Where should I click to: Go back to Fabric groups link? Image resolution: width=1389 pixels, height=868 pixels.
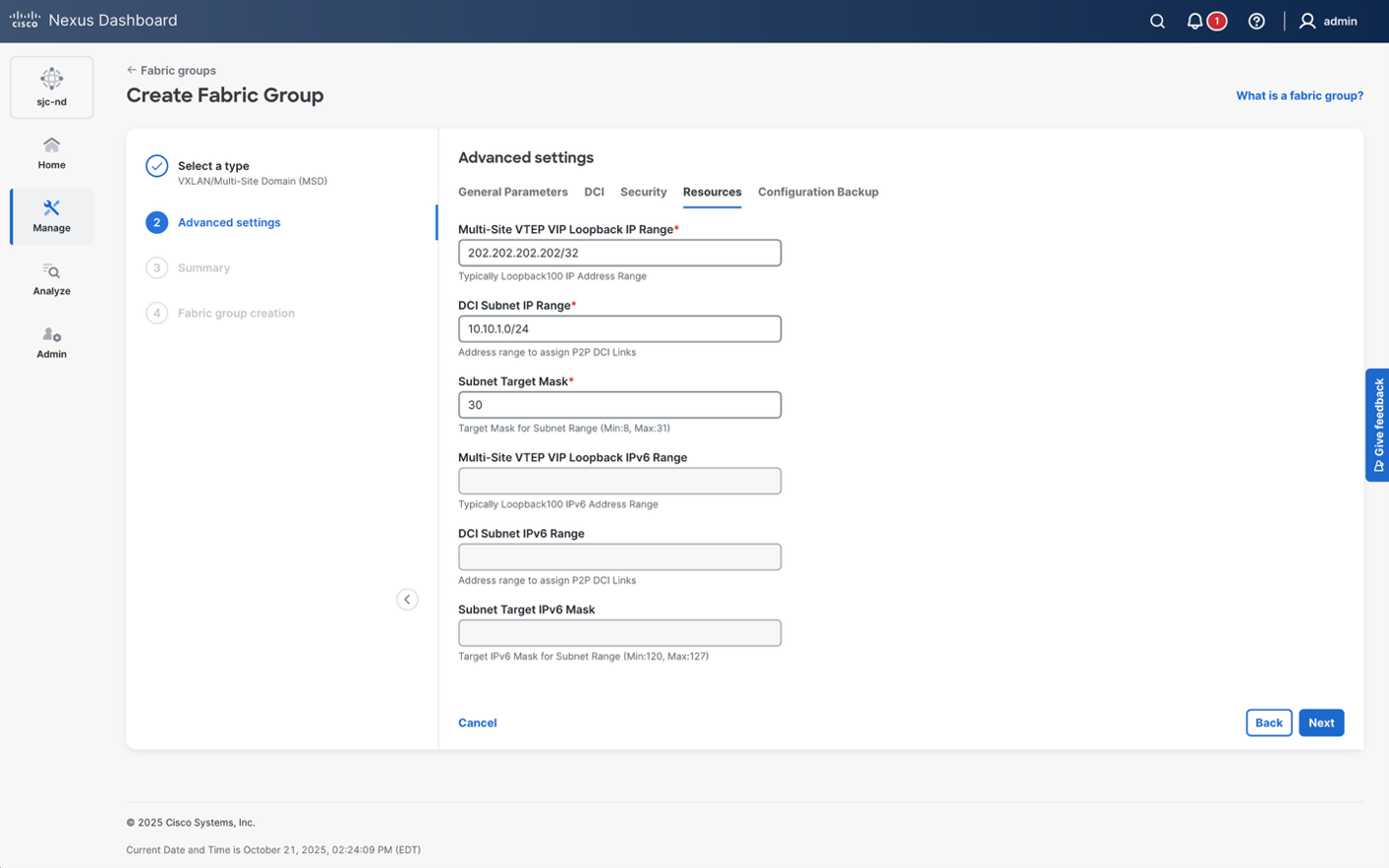[178, 70]
